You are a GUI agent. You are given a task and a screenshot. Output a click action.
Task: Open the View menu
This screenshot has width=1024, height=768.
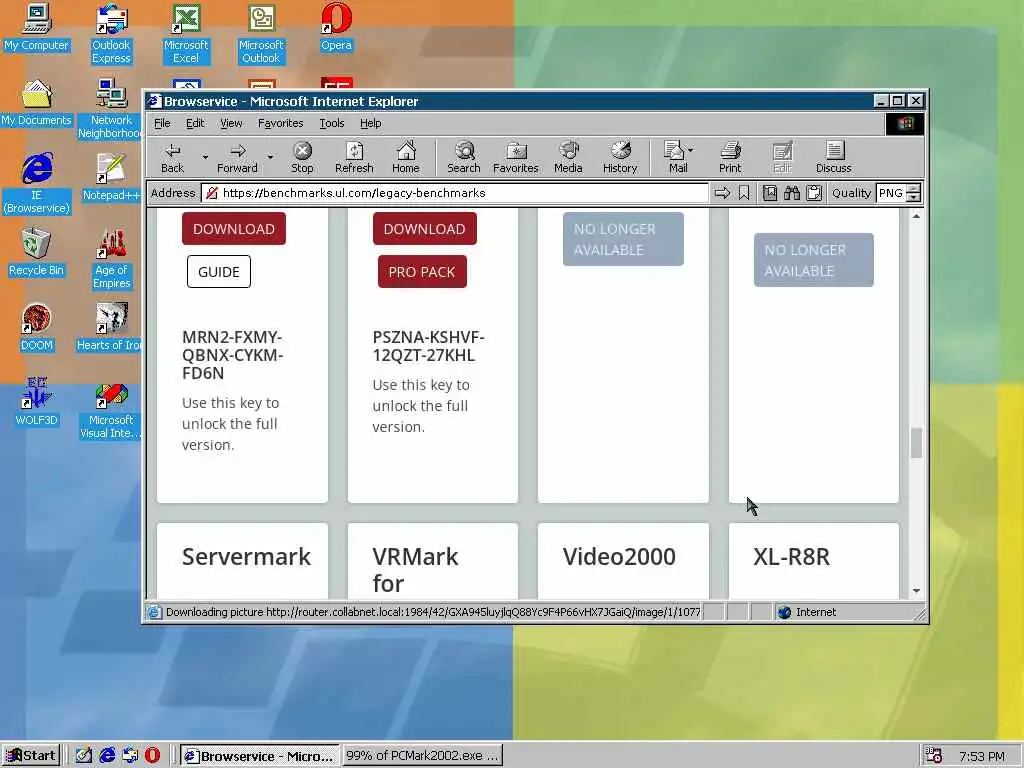tap(231, 123)
